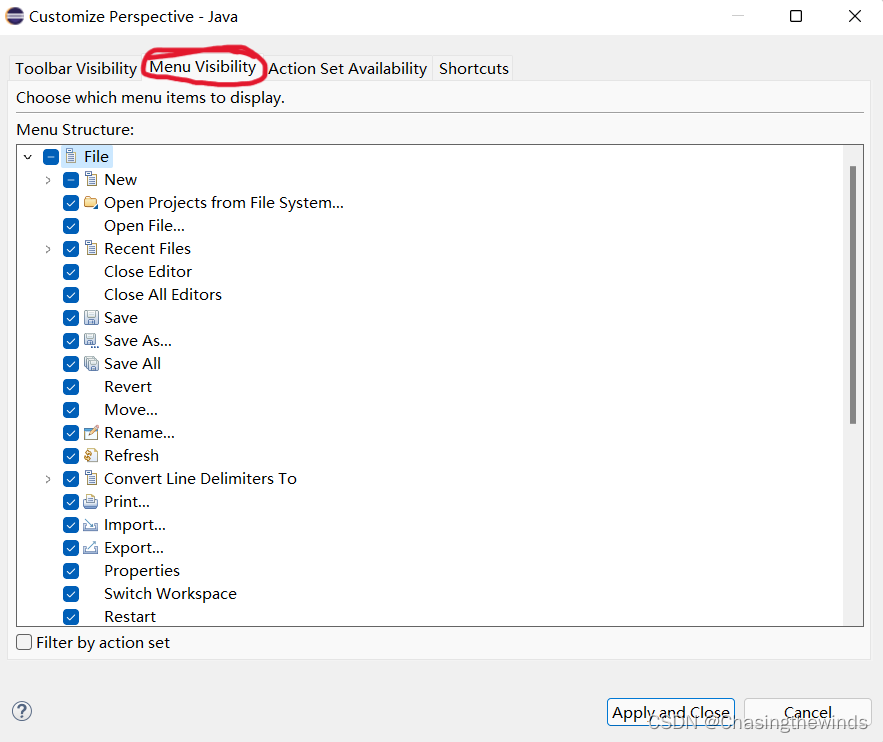Click the Print printer icon
This screenshot has width=883, height=742.
(91, 502)
